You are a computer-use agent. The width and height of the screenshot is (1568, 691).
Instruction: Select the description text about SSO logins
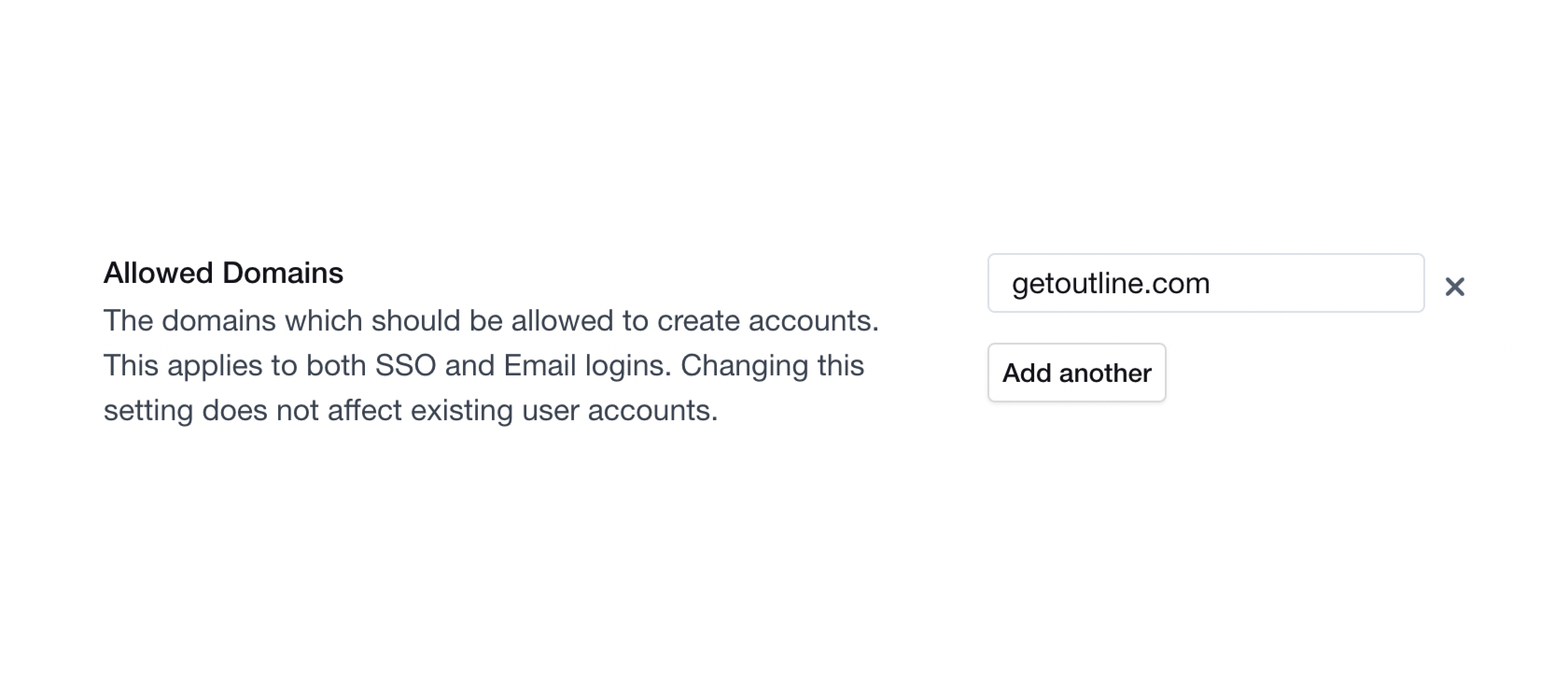(x=484, y=364)
